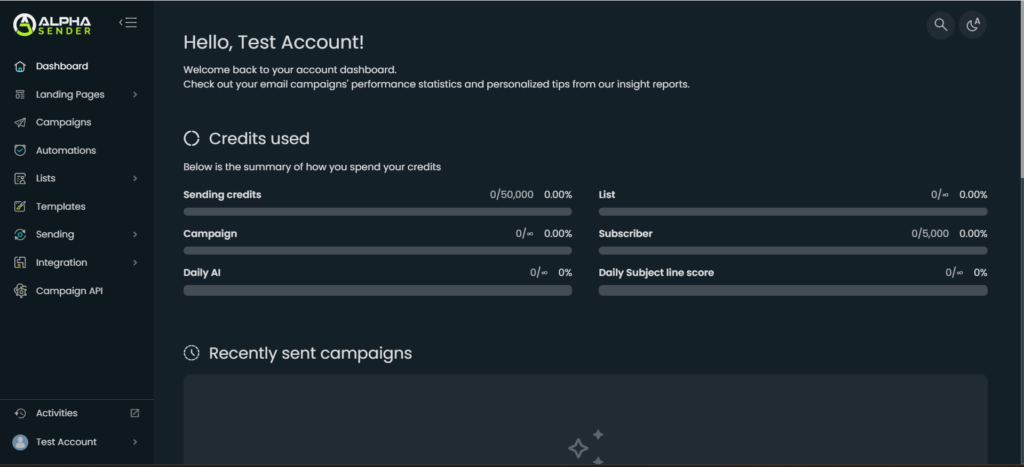This screenshot has width=1024, height=467.
Task: Expand the Integration submenu chevron
Action: pyautogui.click(x=135, y=263)
